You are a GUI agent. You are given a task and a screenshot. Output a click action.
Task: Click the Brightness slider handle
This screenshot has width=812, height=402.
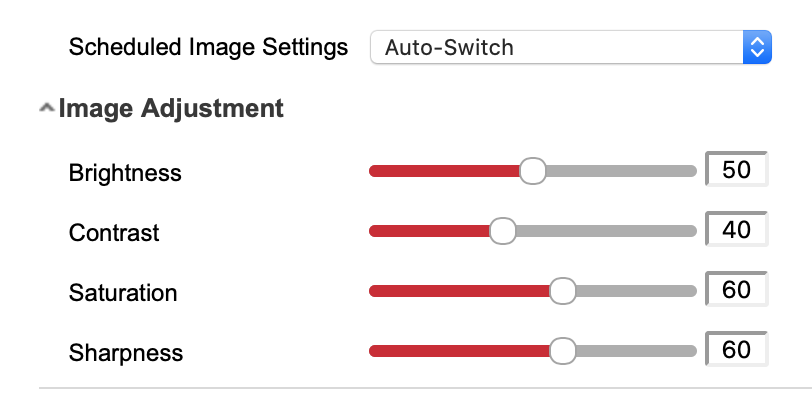click(x=533, y=171)
